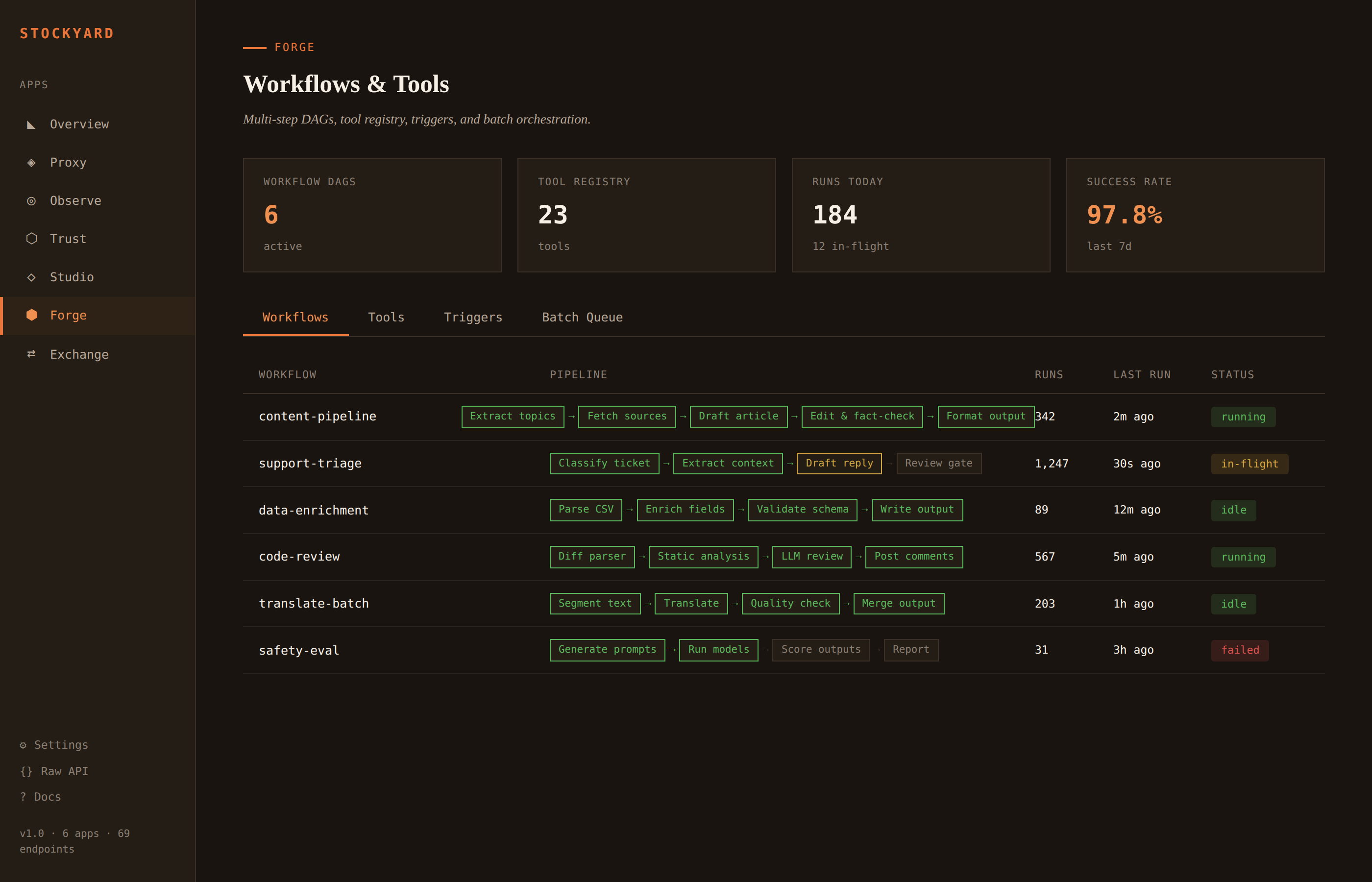The width and height of the screenshot is (1372, 882).
Task: Open Docs using the question mark icon
Action: point(23,796)
